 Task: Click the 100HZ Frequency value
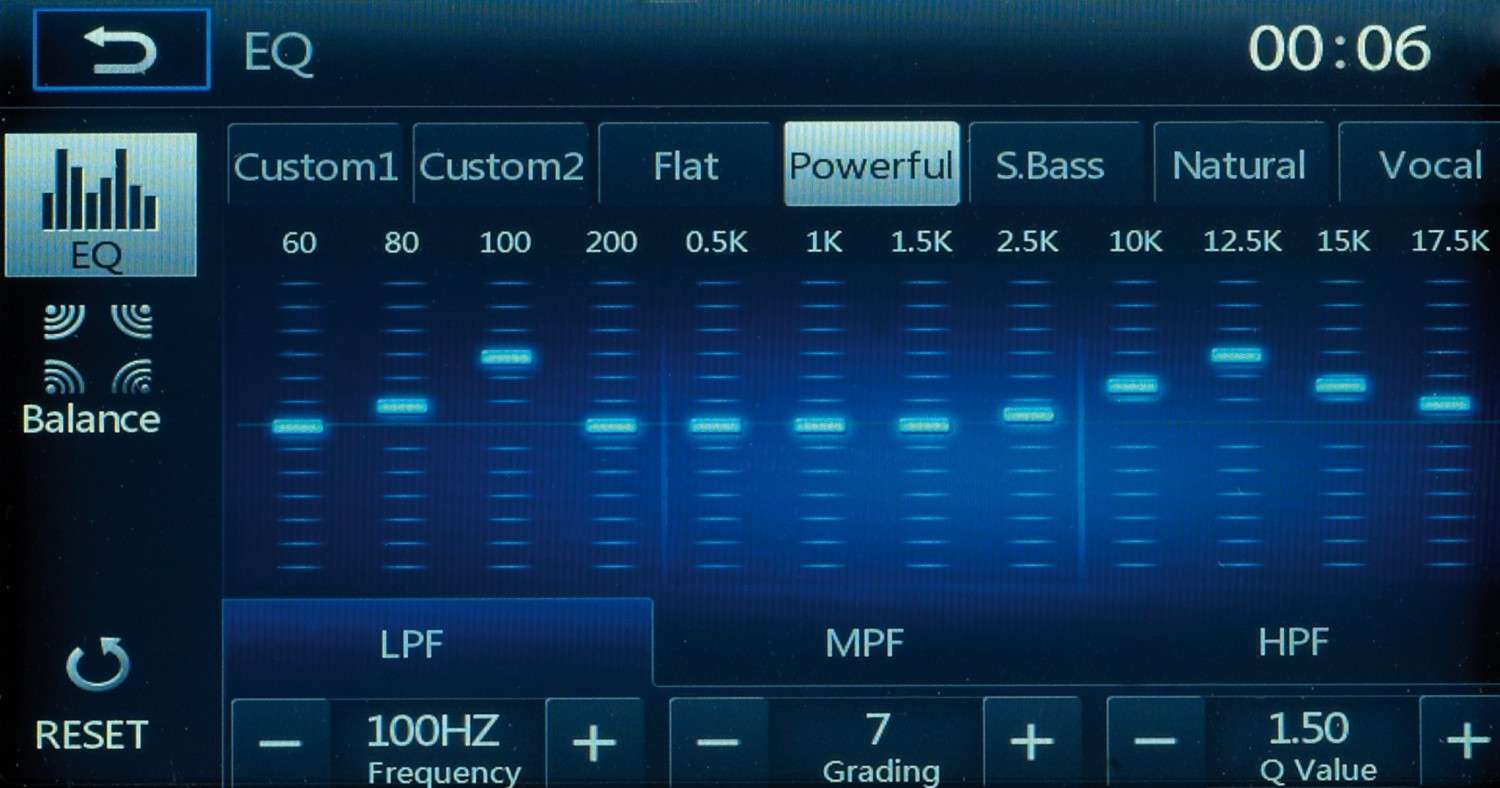coord(432,732)
